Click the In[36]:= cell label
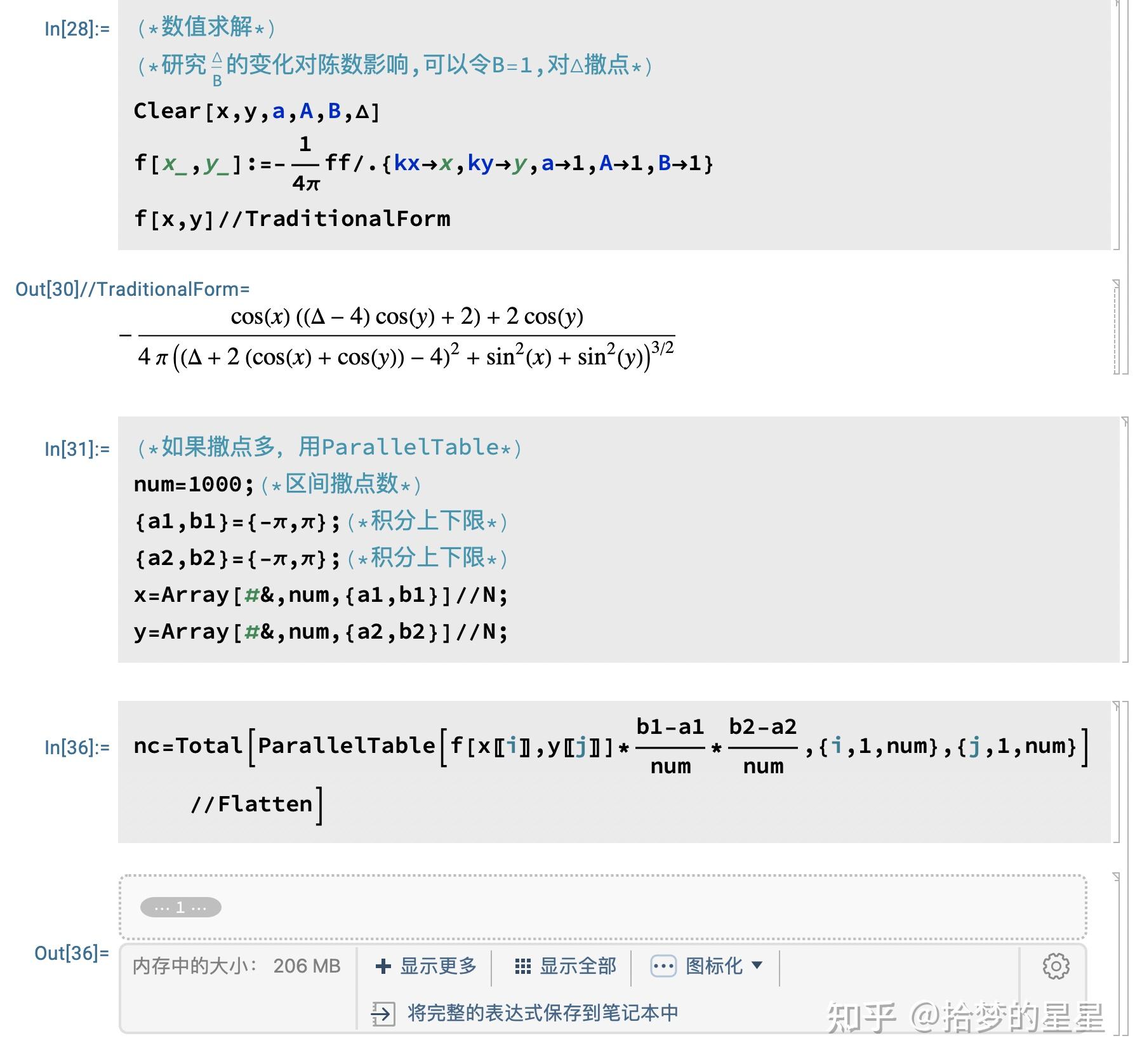The image size is (1135, 1064). (x=77, y=747)
